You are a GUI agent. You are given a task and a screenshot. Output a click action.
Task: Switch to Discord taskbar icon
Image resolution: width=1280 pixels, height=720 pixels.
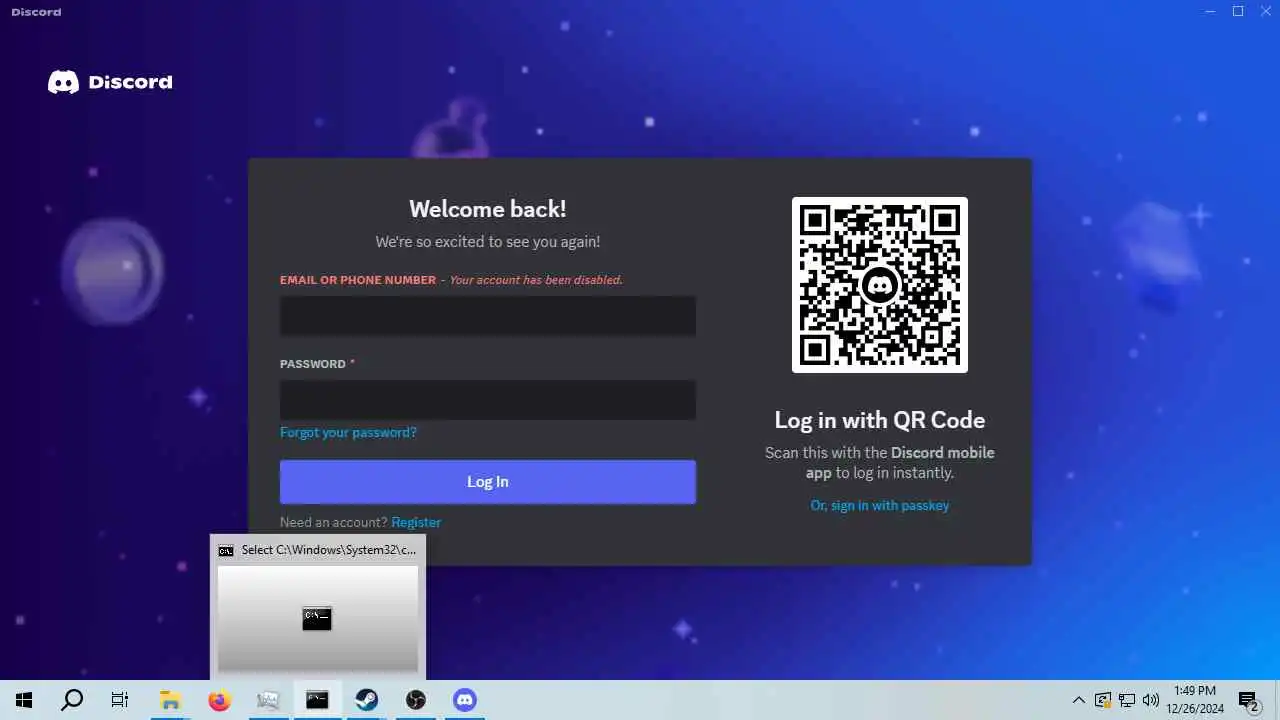pos(465,700)
